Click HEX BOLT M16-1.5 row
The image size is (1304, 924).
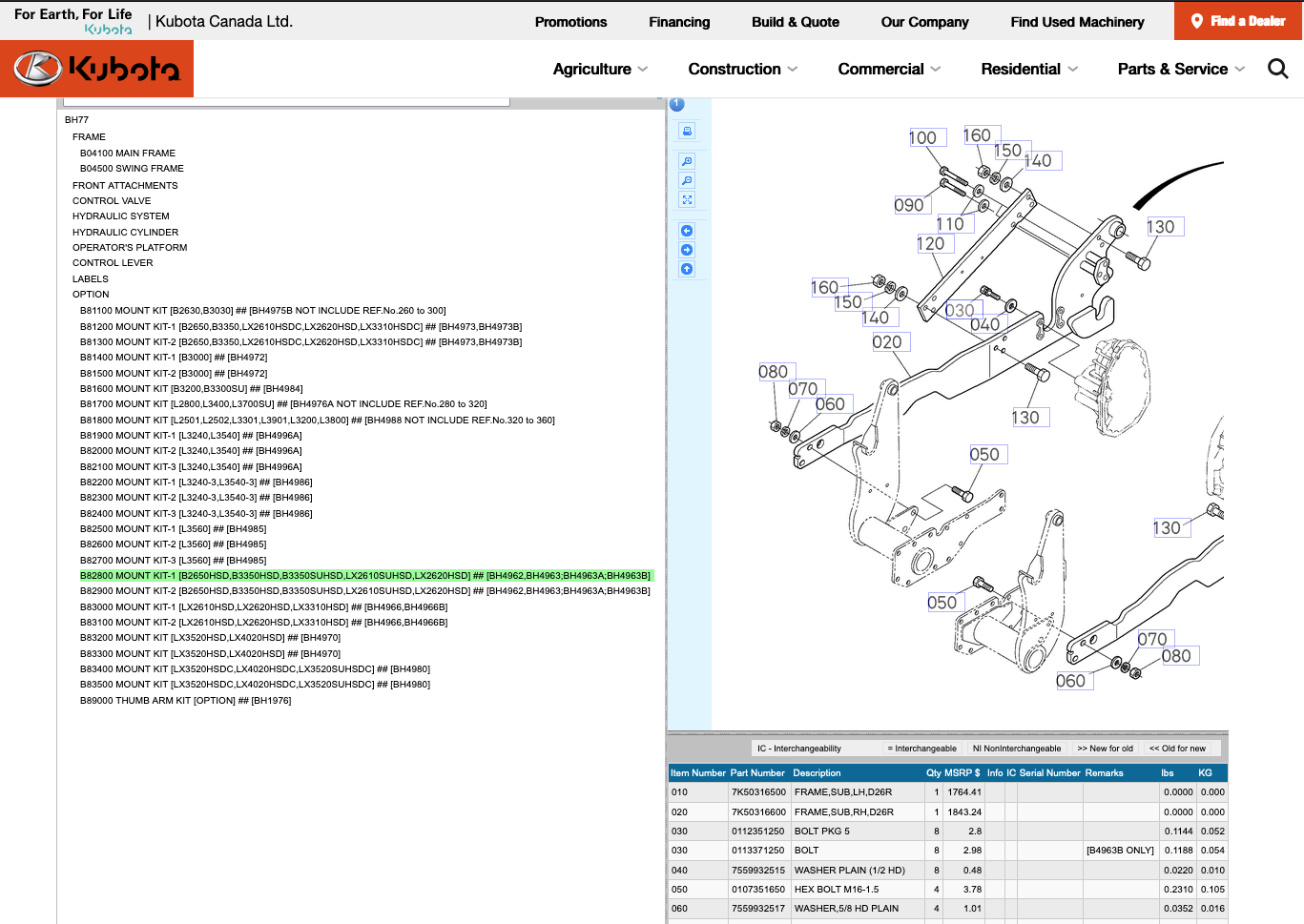[x=947, y=890]
